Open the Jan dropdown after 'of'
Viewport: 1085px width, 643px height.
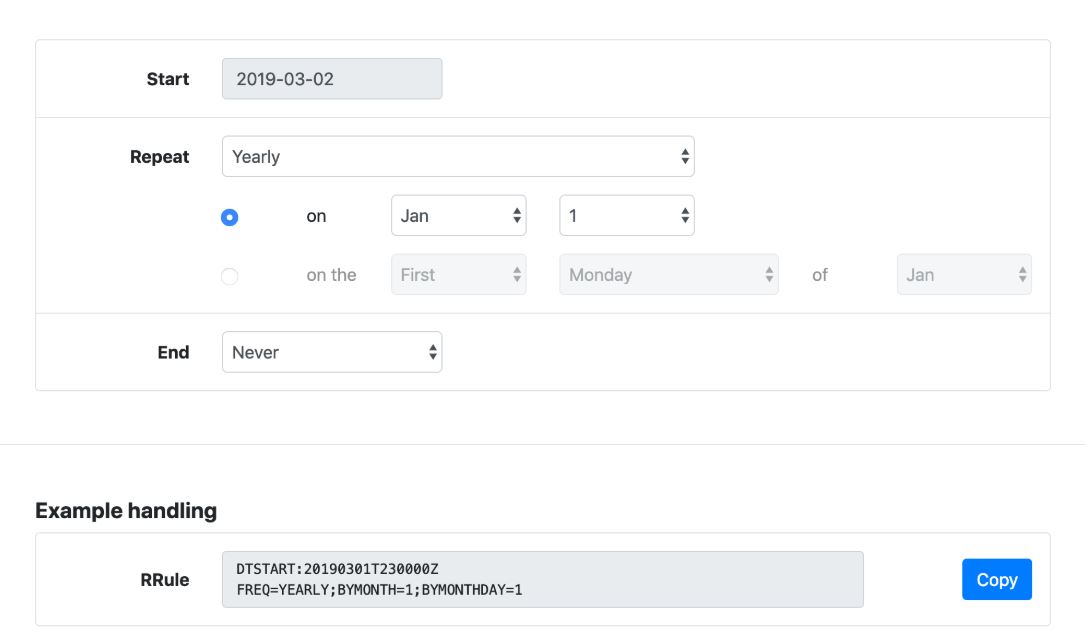coord(963,275)
